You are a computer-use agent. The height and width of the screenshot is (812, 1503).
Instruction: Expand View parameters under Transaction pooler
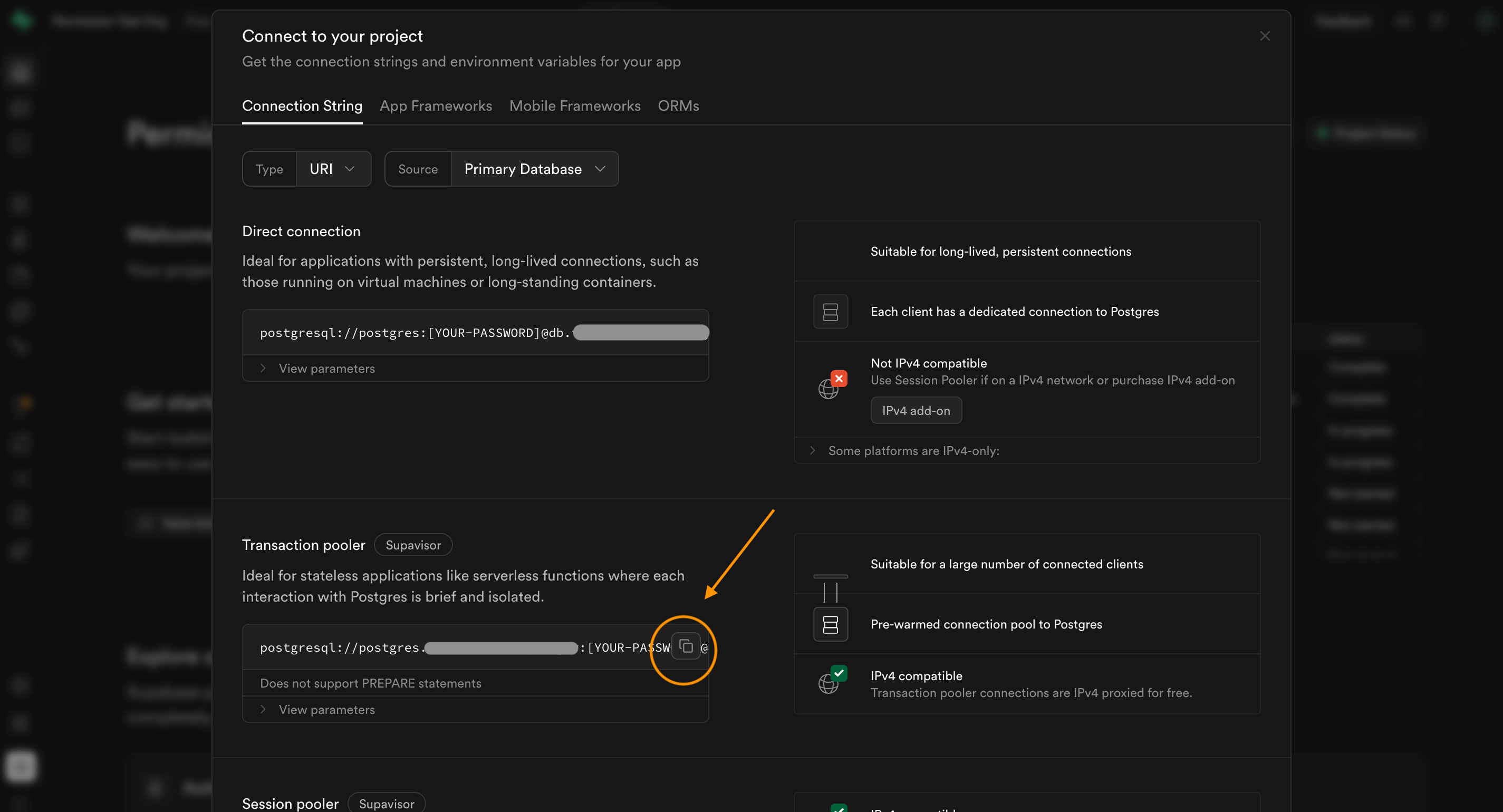tap(326, 710)
